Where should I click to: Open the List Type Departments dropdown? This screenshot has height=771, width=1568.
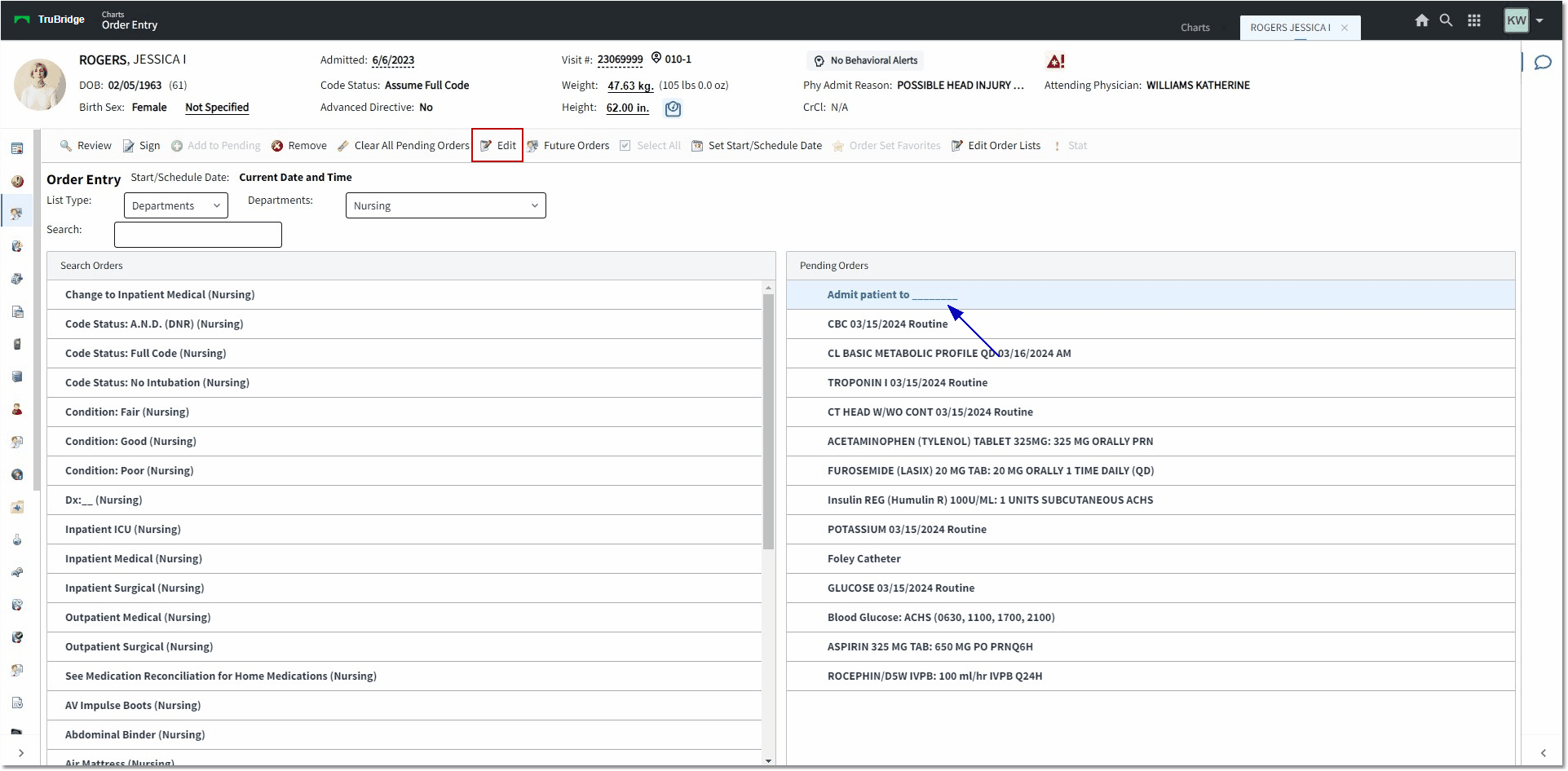(176, 205)
